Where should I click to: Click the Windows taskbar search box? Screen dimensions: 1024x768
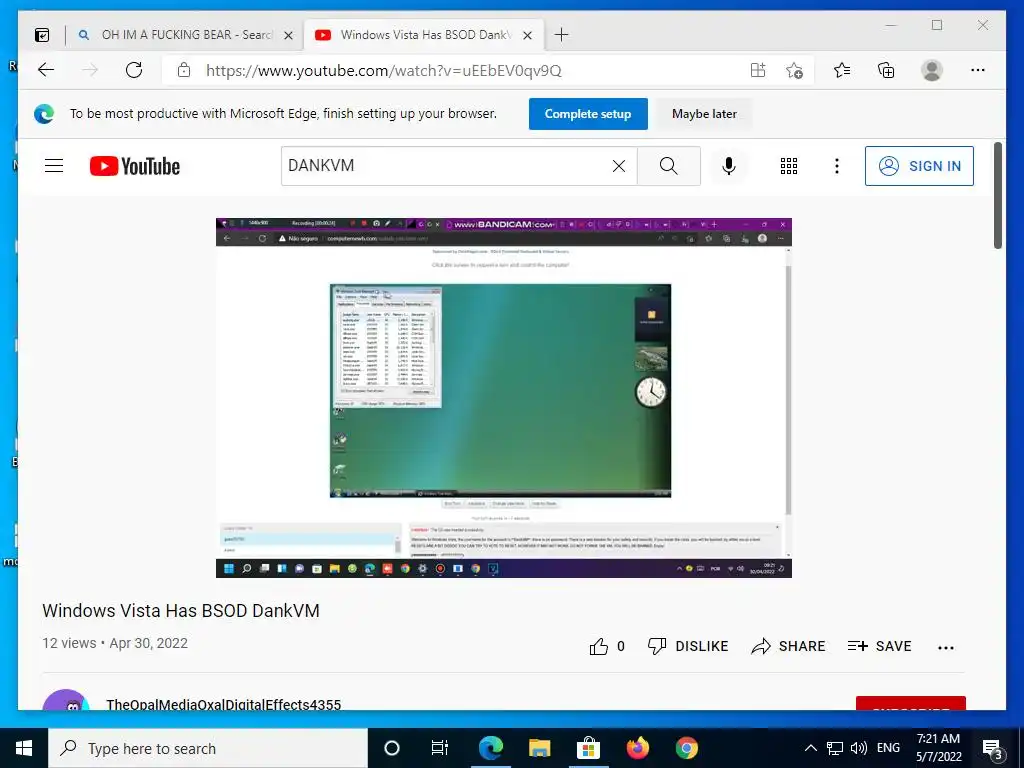pos(208,748)
